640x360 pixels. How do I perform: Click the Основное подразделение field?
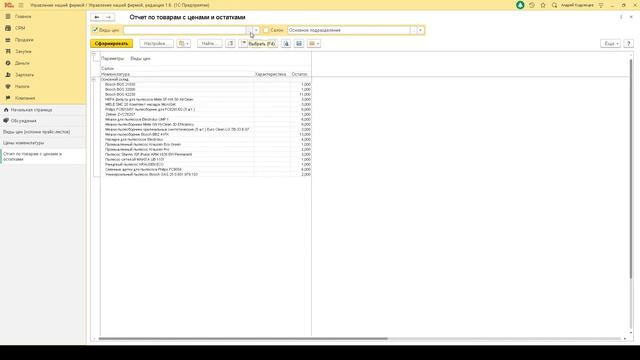click(349, 30)
